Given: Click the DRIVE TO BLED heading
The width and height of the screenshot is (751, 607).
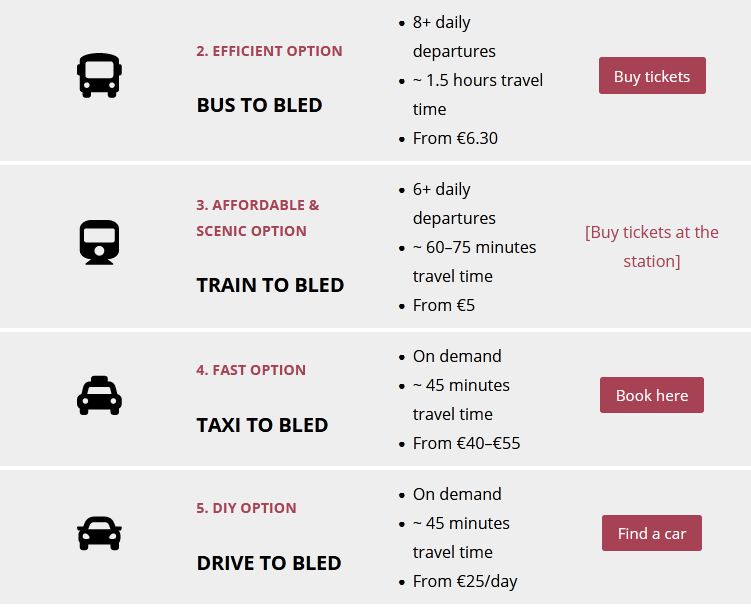Looking at the screenshot, I should click(269, 563).
